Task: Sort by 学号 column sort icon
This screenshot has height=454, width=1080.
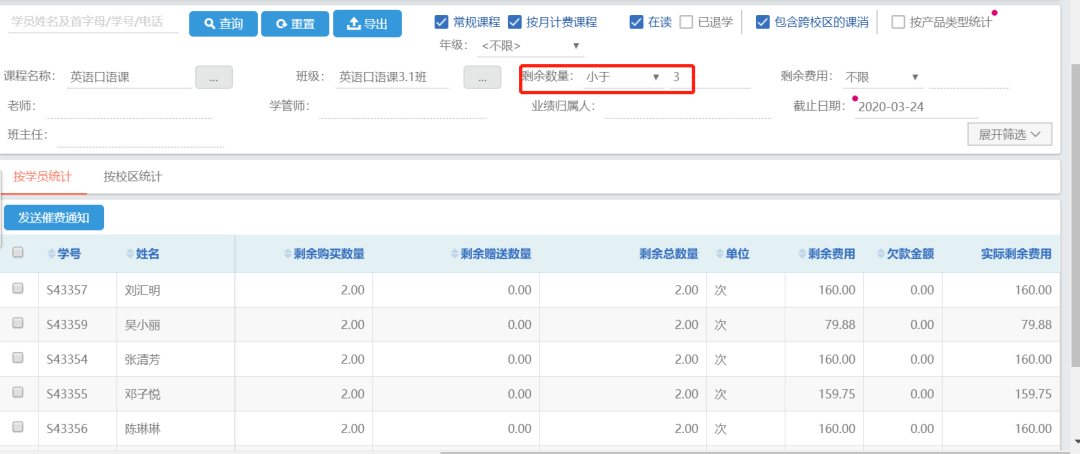Action: point(51,254)
